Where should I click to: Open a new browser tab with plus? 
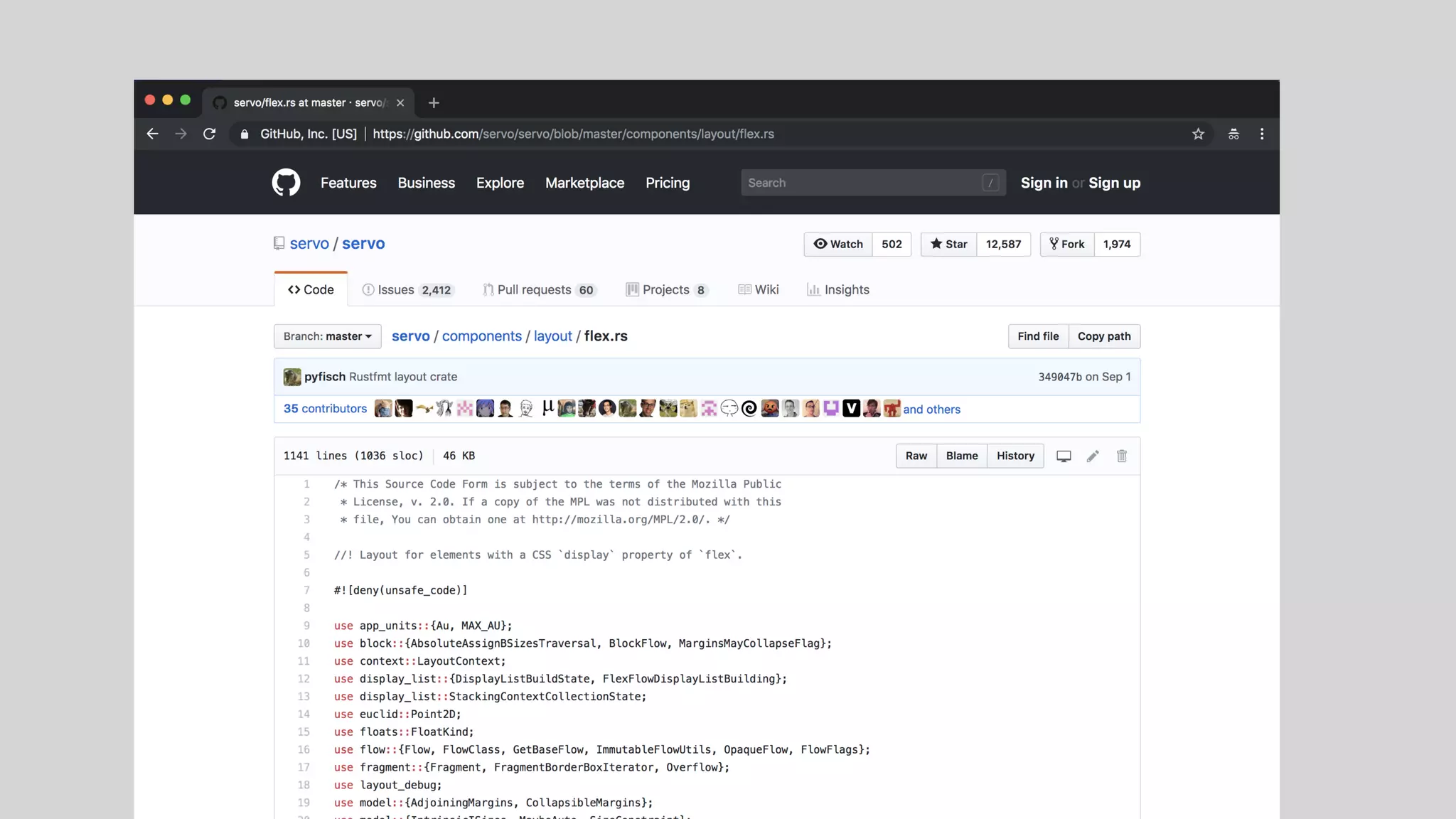(x=434, y=102)
